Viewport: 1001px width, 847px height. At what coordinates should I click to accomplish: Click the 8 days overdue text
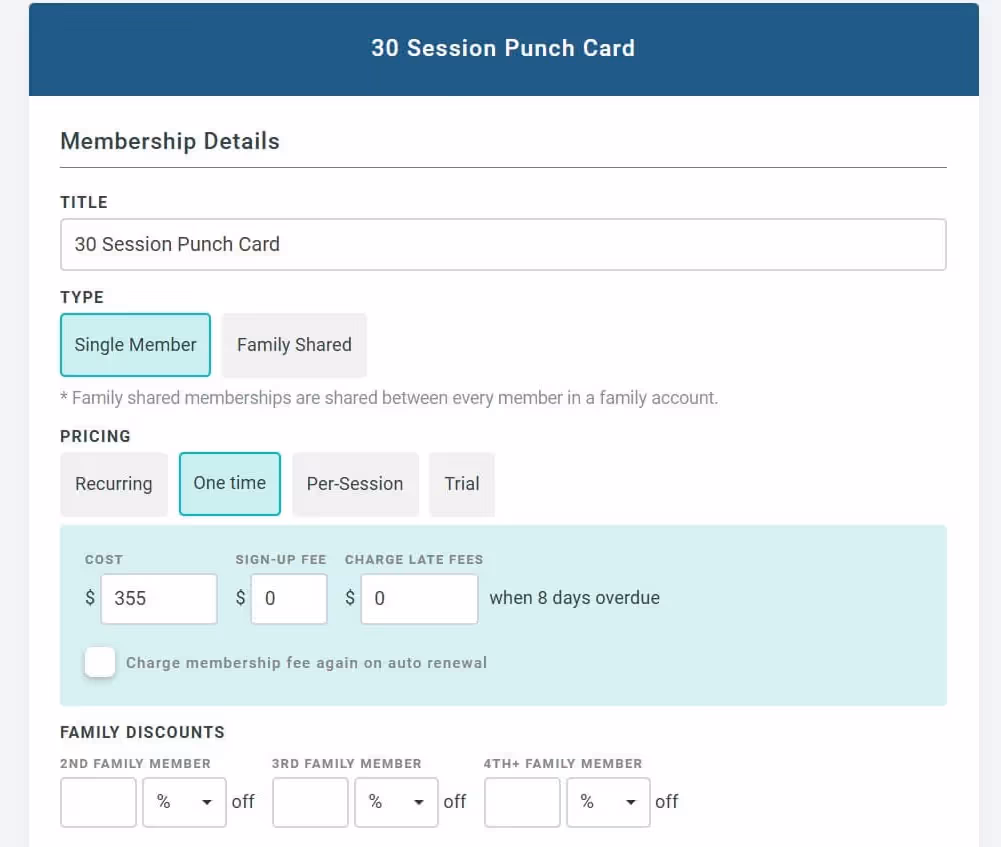pyautogui.click(x=574, y=598)
